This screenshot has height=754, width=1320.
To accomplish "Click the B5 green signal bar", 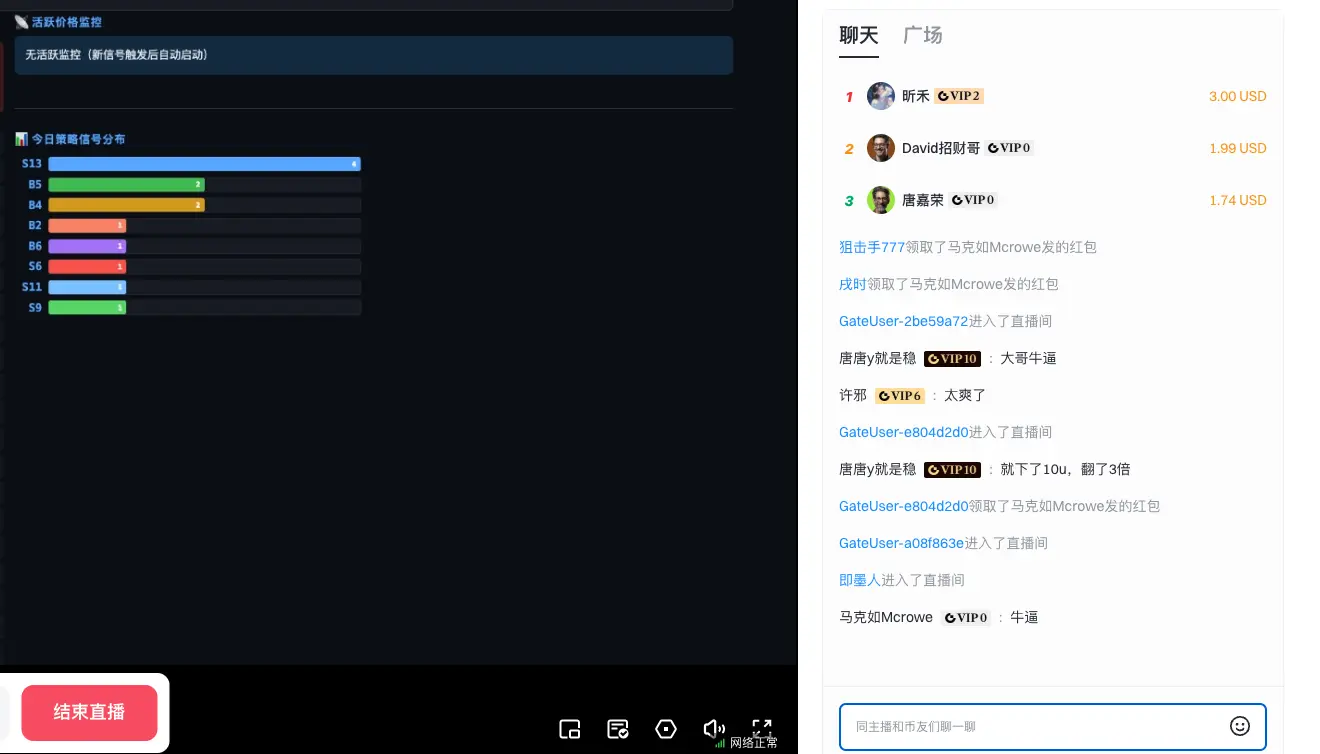I will pyautogui.click(x=126, y=184).
